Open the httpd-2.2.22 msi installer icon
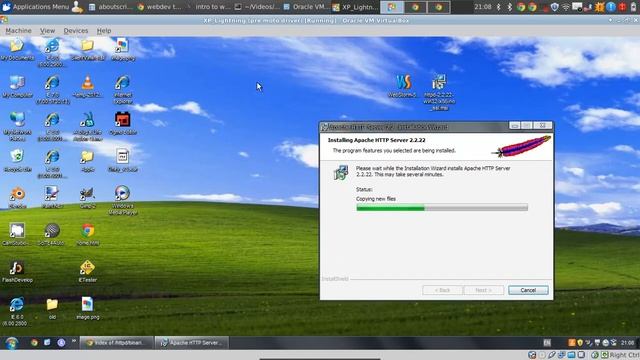The width and height of the screenshot is (640, 360). [x=439, y=92]
